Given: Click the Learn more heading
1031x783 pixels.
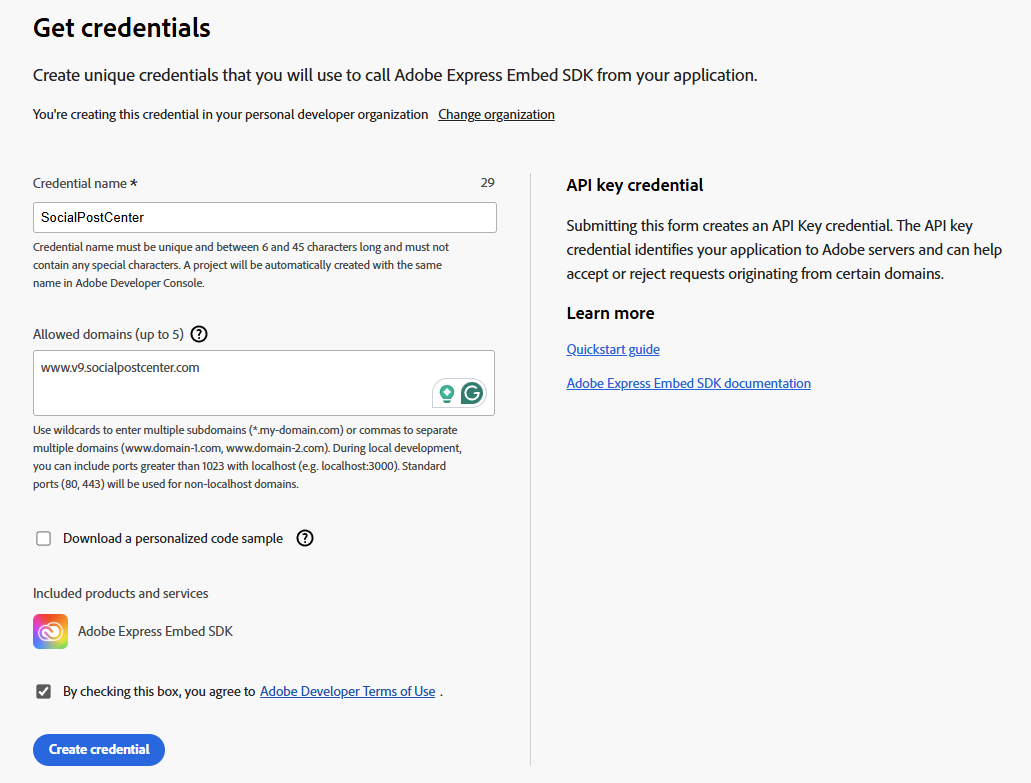Looking at the screenshot, I should point(610,314).
